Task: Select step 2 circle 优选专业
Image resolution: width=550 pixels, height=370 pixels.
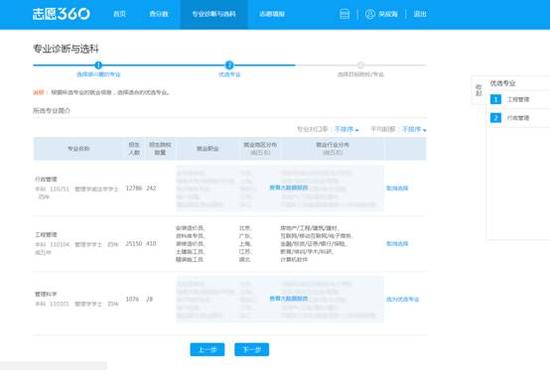Action: (229, 65)
